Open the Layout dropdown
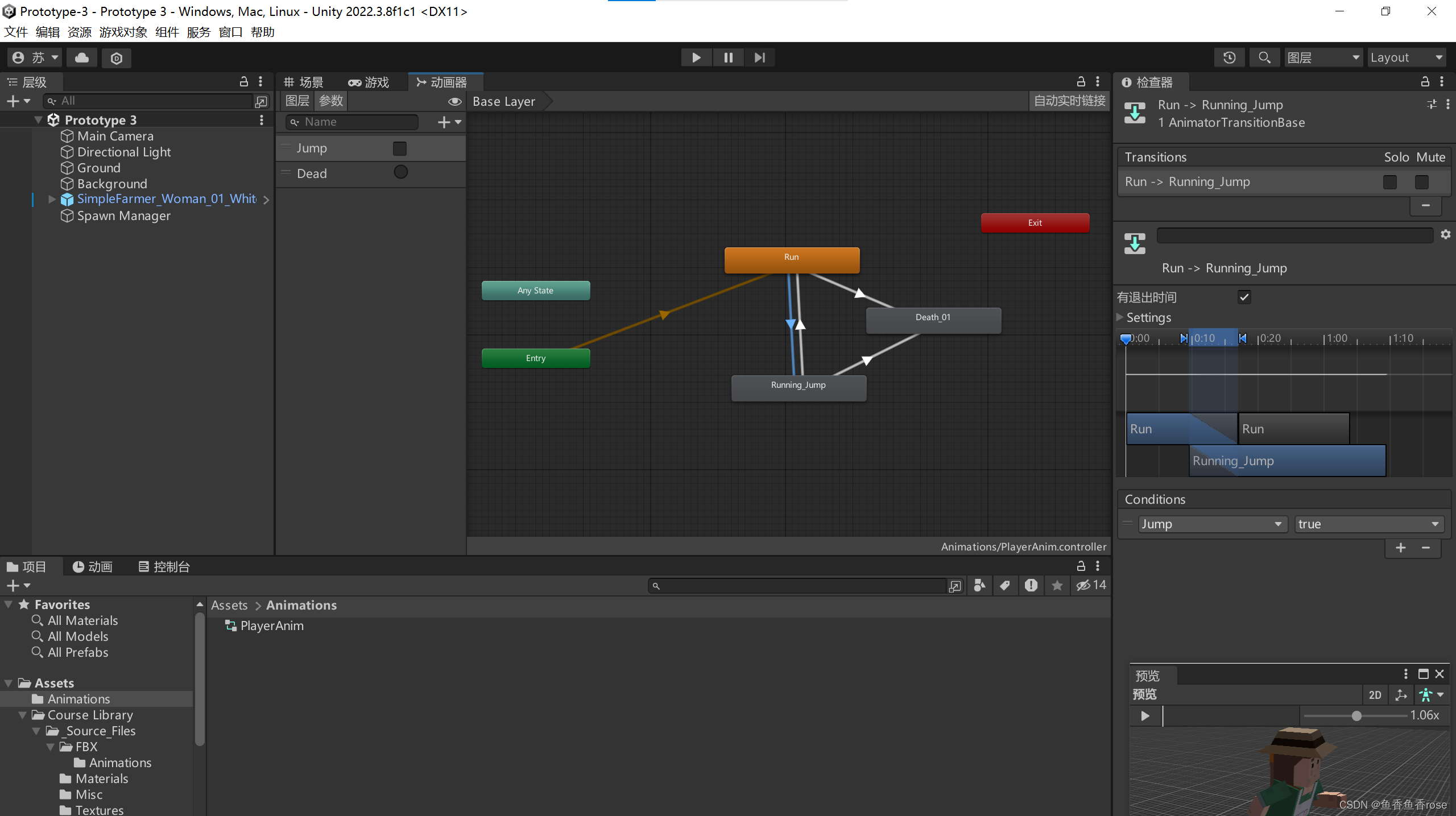1456x816 pixels. click(1406, 57)
